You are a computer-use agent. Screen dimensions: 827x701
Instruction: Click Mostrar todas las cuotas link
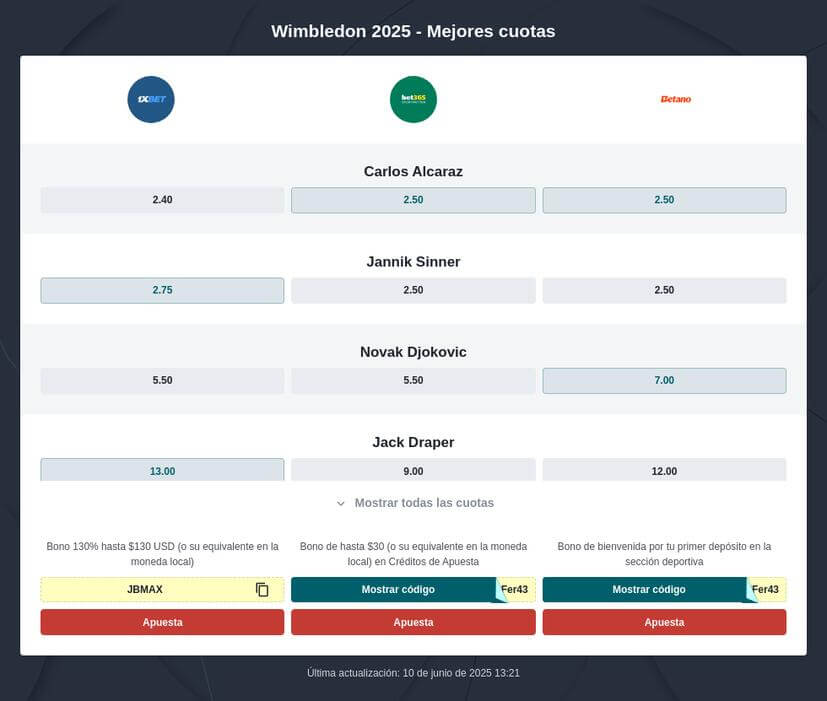pos(424,503)
